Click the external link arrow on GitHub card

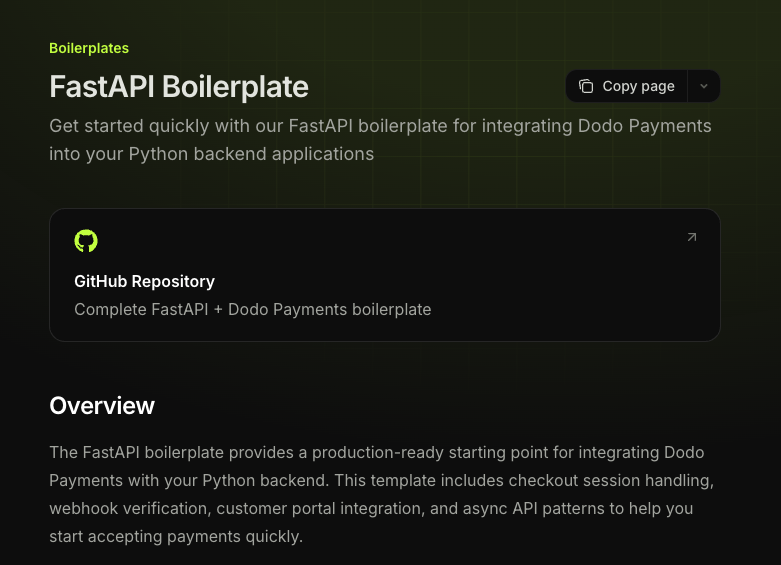pyautogui.click(x=692, y=237)
